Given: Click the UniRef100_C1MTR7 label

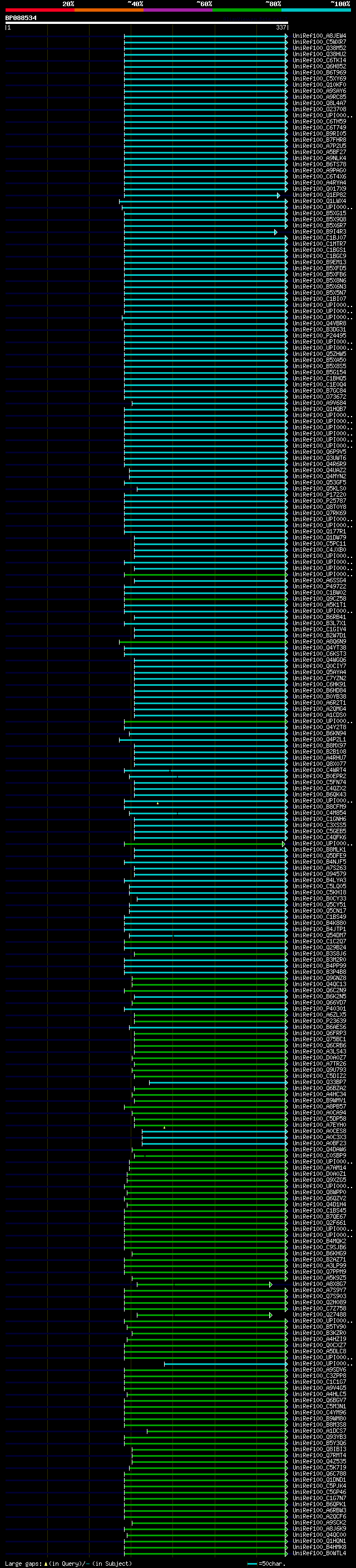Looking at the screenshot, I should pyautogui.click(x=319, y=244).
